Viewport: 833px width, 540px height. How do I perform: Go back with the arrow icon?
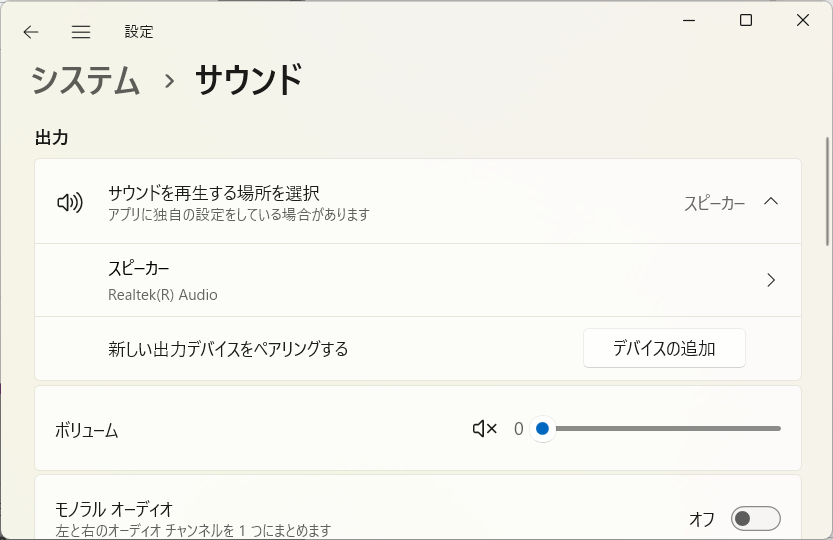coord(31,32)
